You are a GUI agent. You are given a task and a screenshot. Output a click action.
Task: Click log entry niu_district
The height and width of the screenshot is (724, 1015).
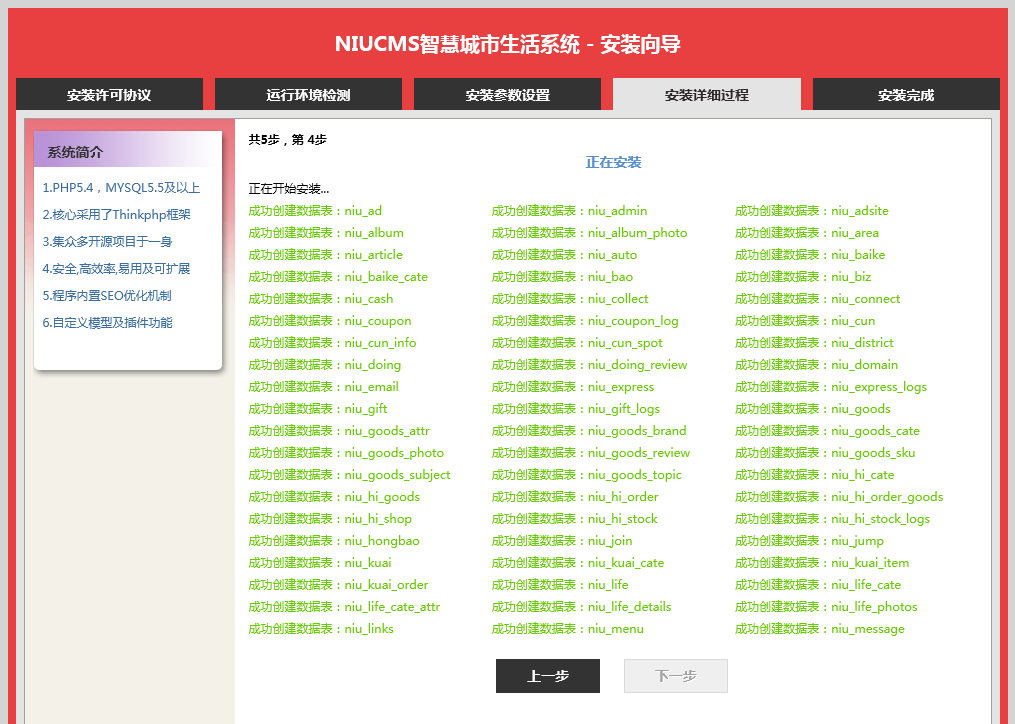pyautogui.click(x=814, y=343)
